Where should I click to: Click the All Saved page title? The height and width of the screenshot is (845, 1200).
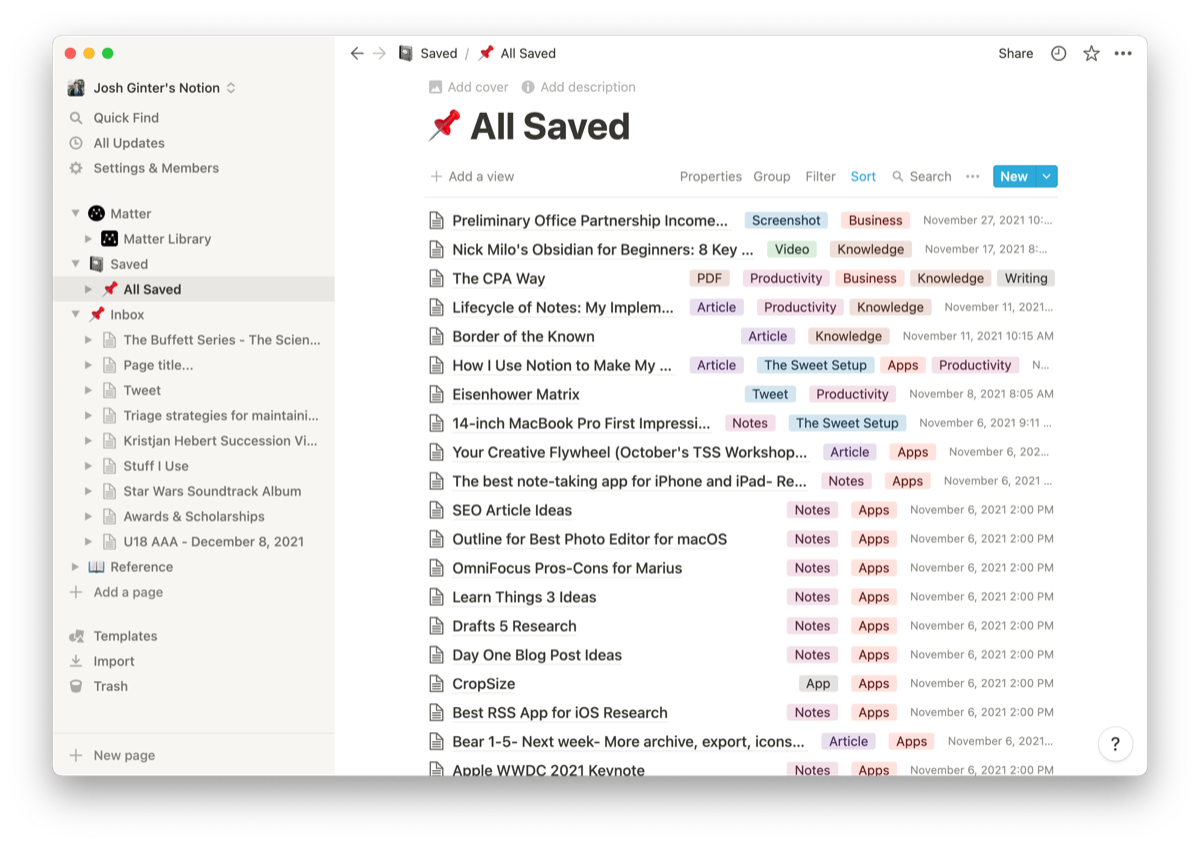click(x=550, y=127)
